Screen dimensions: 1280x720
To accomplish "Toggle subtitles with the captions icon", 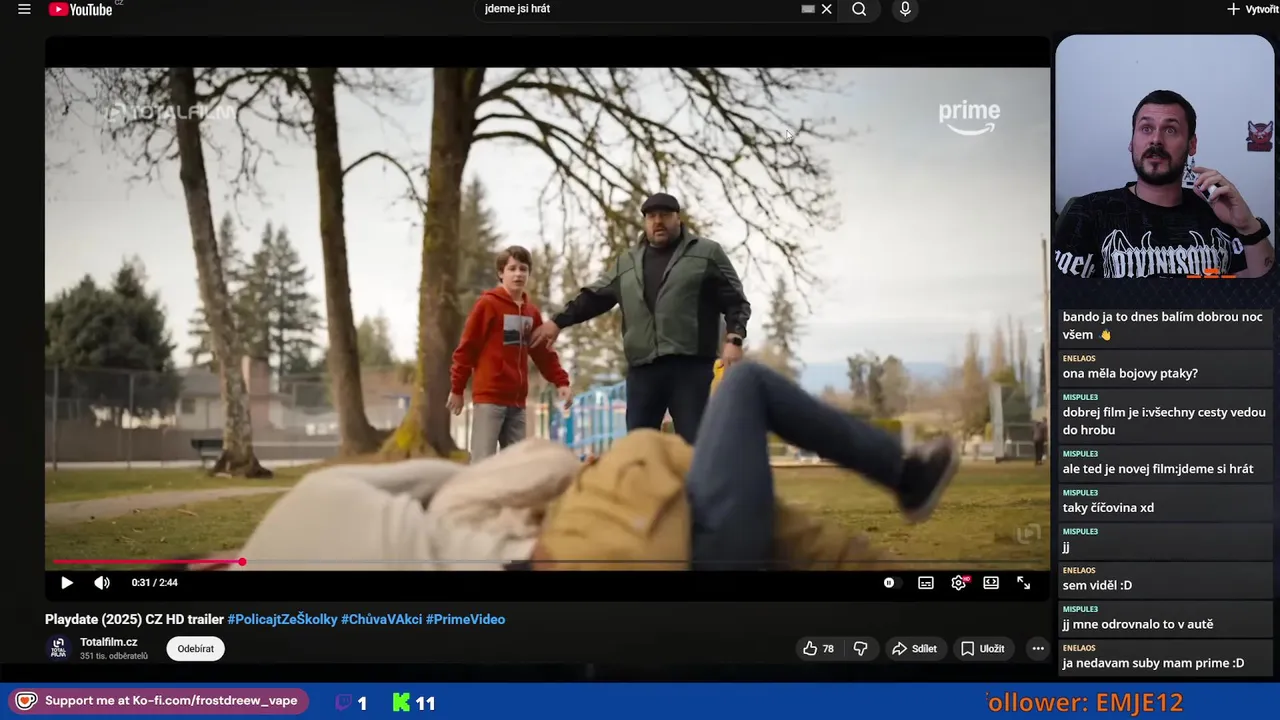I will [926, 582].
